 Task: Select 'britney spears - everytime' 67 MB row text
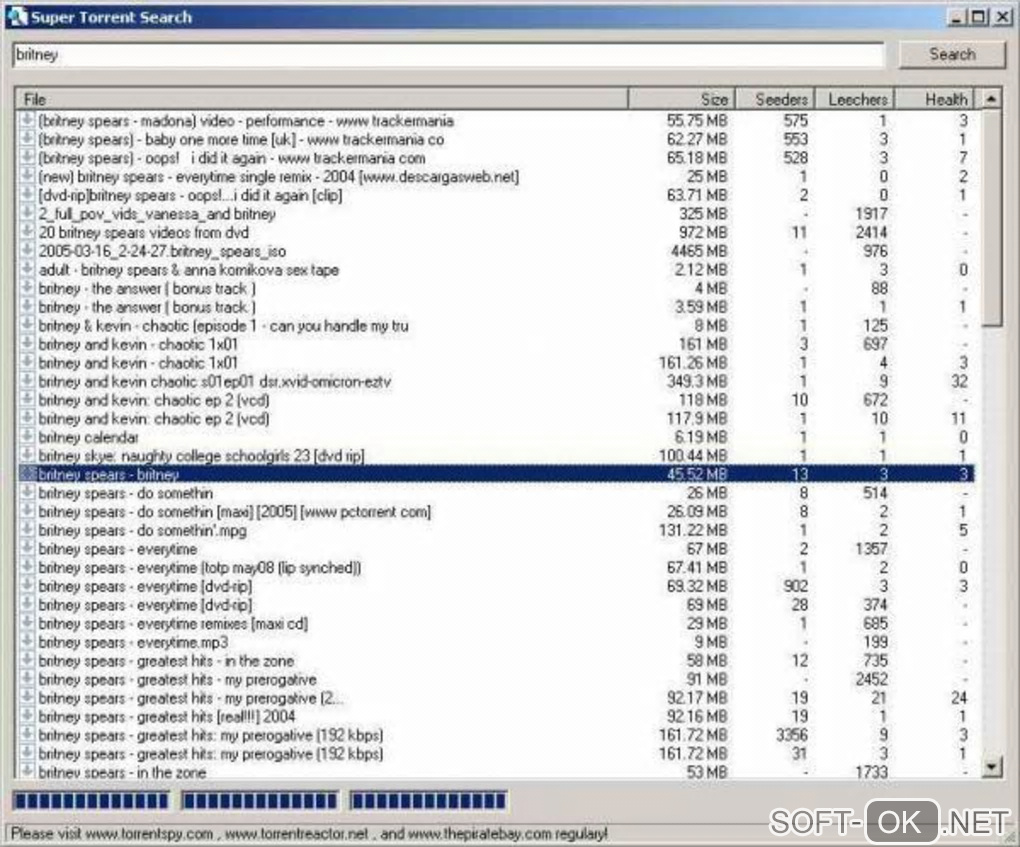(x=117, y=549)
